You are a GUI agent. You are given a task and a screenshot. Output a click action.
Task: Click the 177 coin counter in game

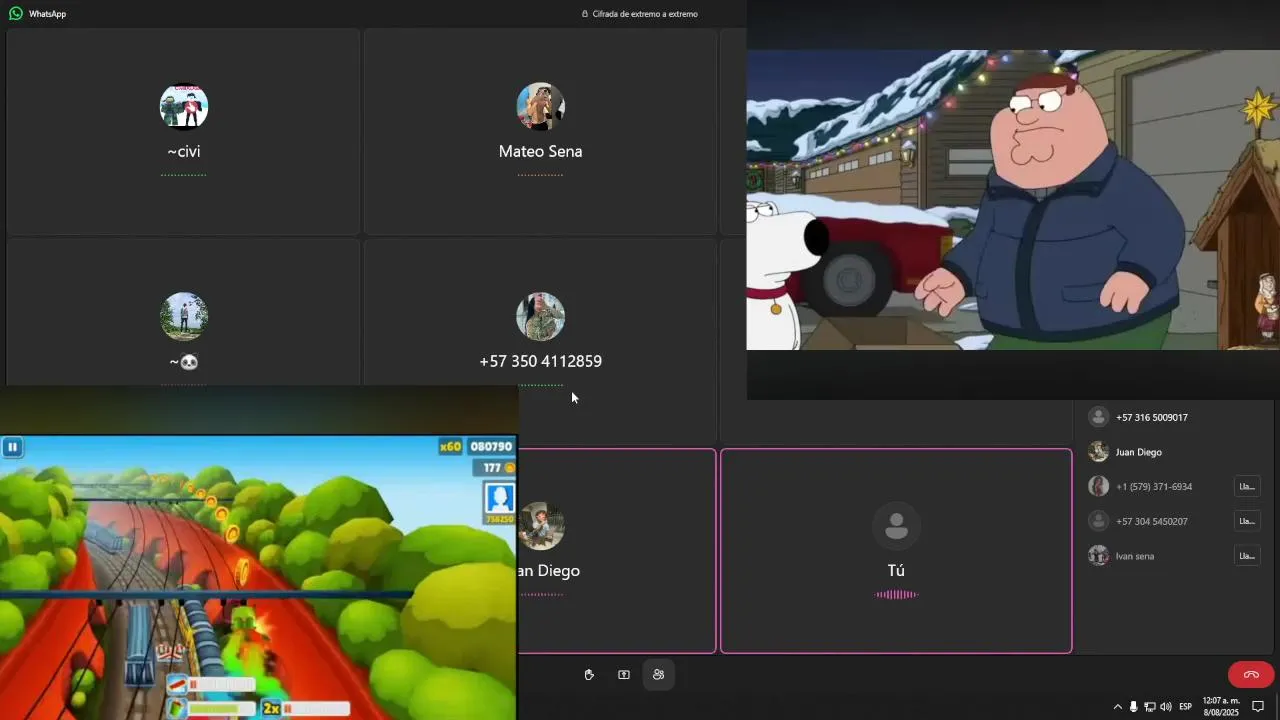(x=497, y=467)
